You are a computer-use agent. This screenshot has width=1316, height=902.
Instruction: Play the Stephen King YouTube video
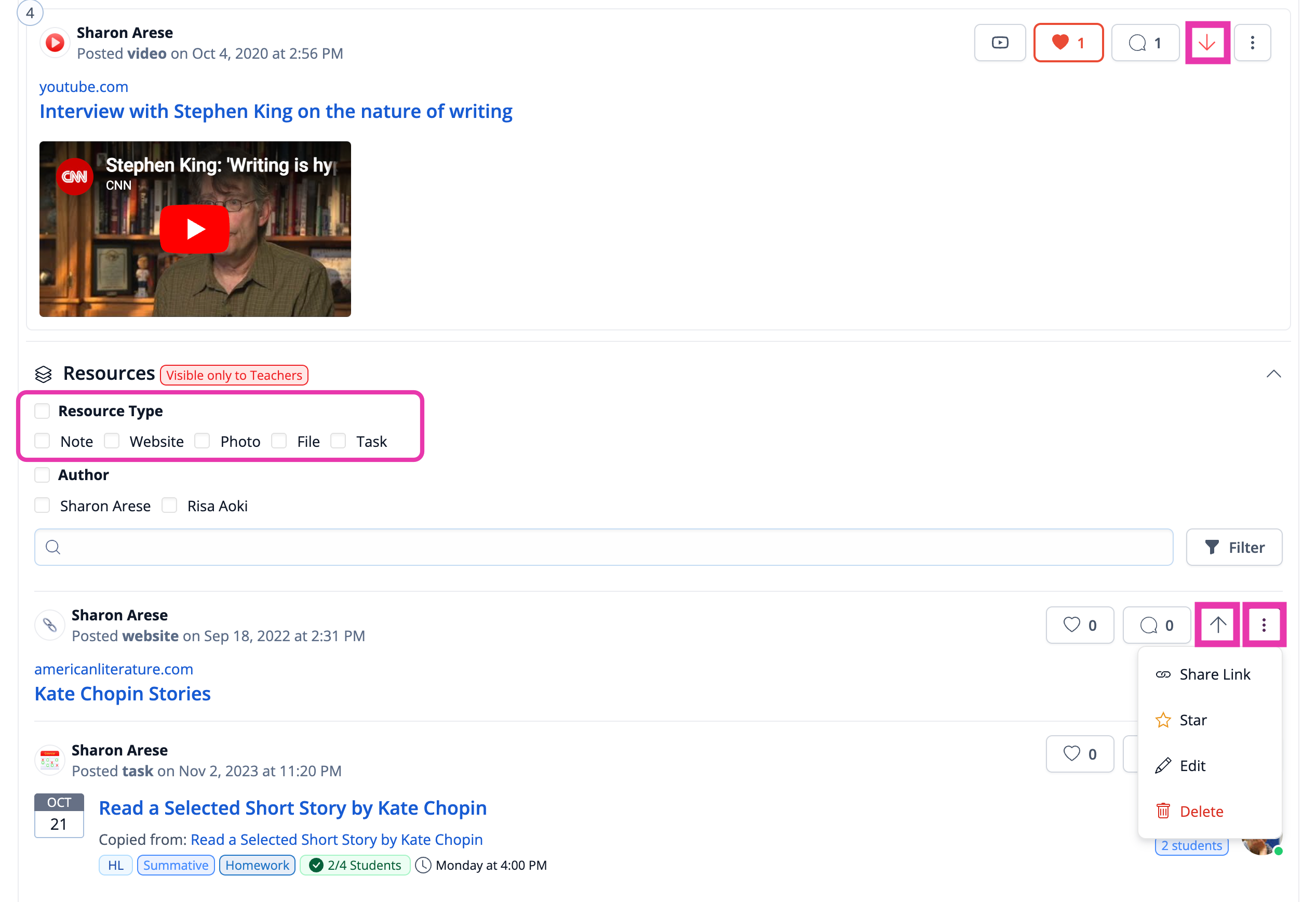(194, 229)
